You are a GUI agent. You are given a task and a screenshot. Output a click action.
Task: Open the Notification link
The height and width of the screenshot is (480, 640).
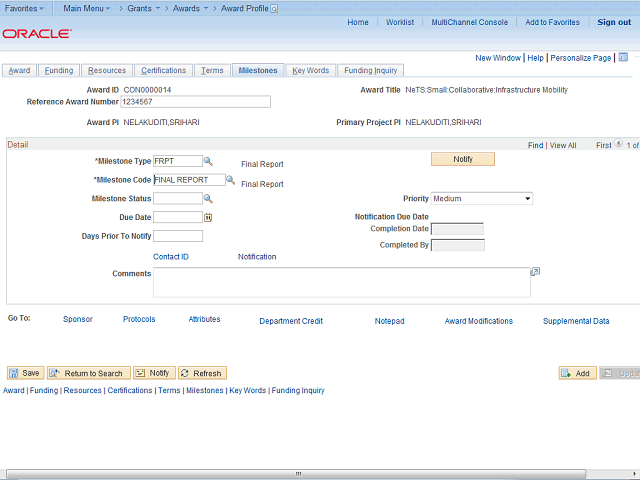[x=257, y=257]
